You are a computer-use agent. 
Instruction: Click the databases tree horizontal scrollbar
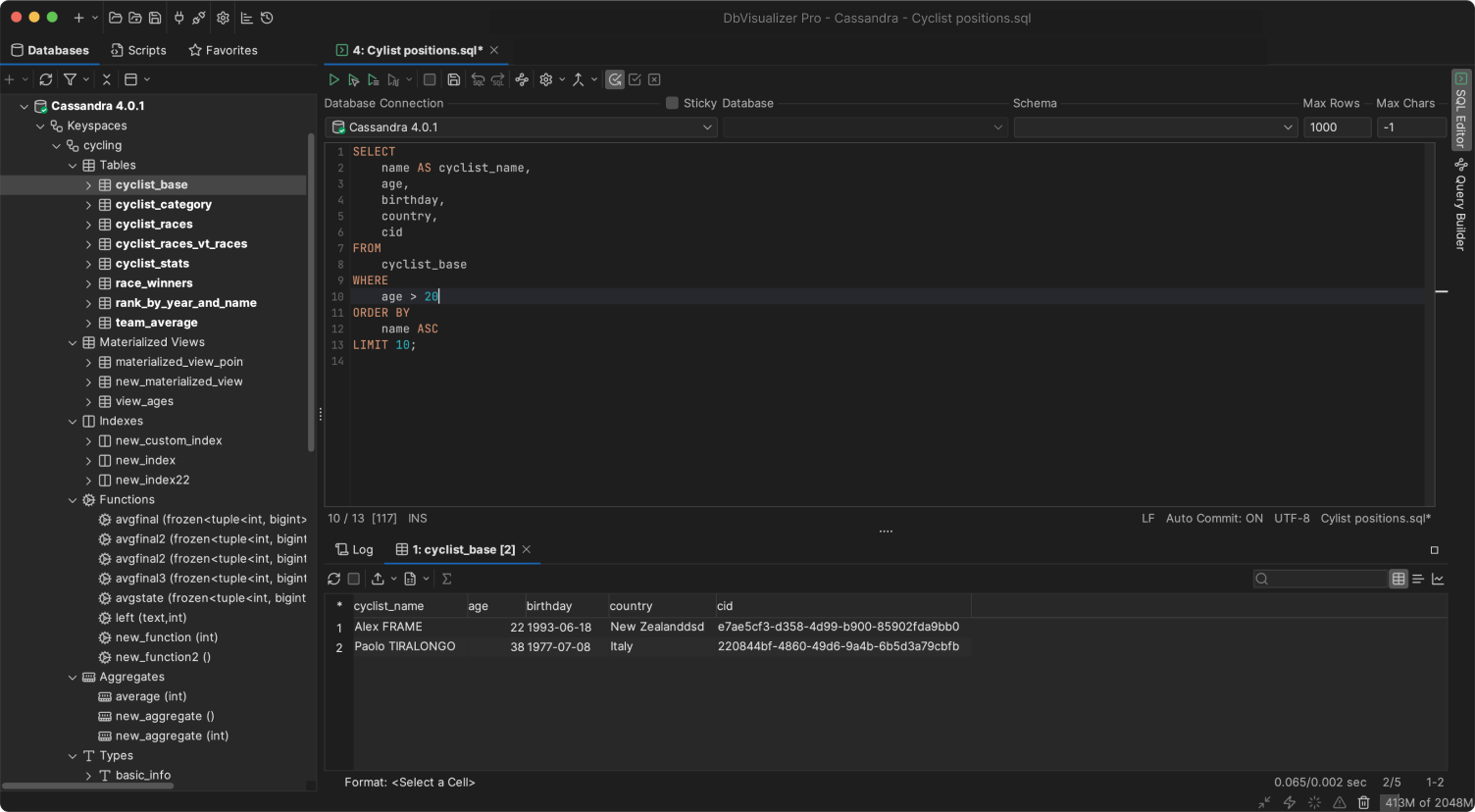coord(87,786)
